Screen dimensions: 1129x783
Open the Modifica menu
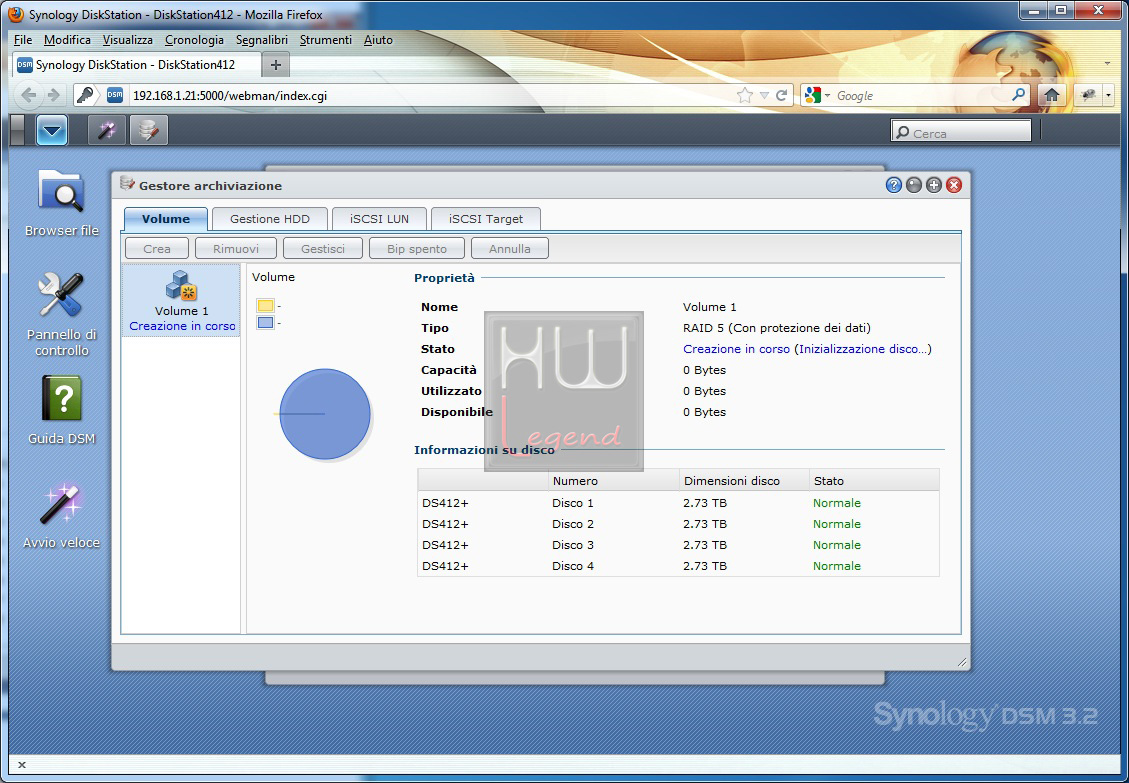tap(67, 40)
